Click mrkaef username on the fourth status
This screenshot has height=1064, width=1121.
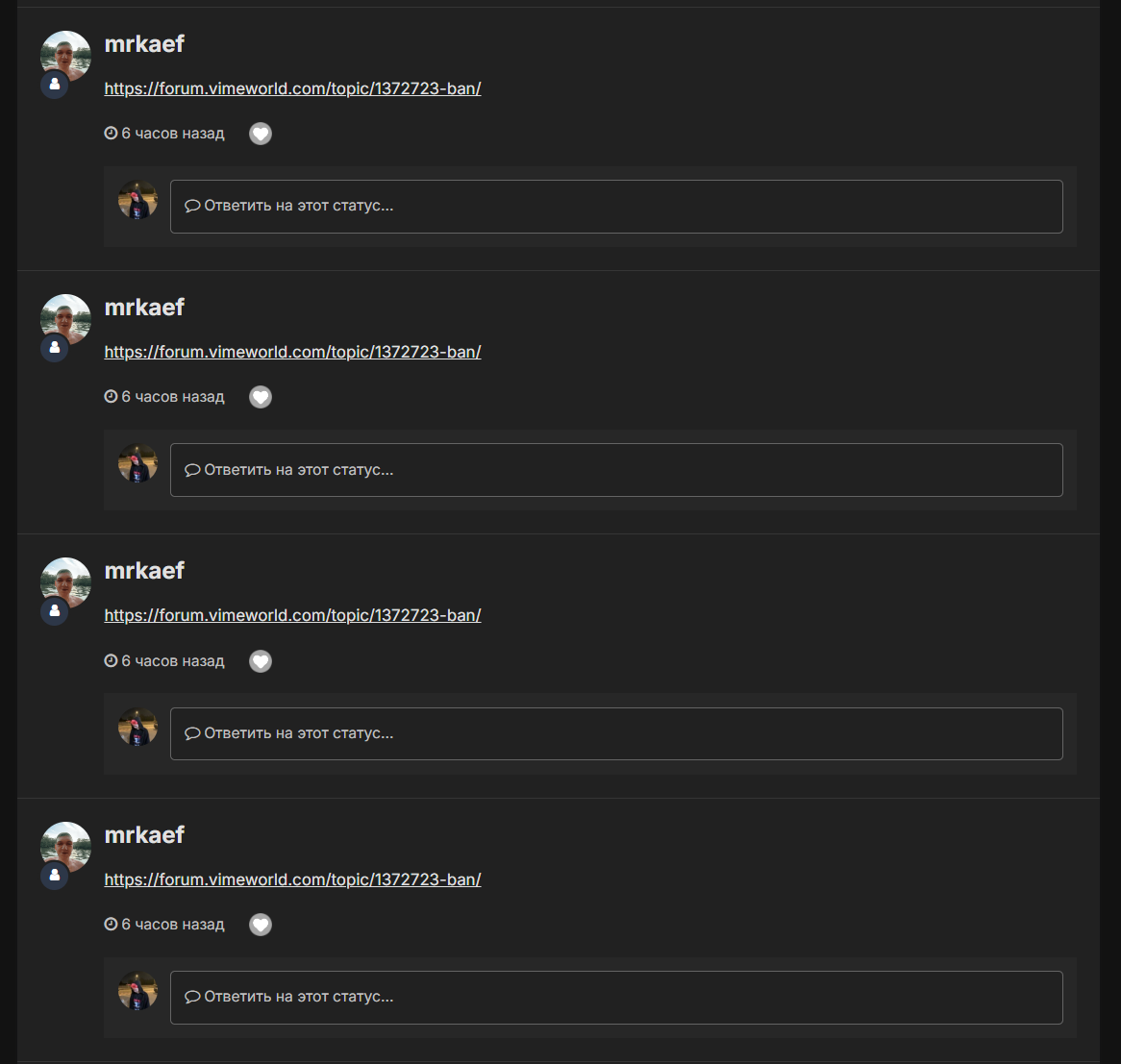[144, 835]
